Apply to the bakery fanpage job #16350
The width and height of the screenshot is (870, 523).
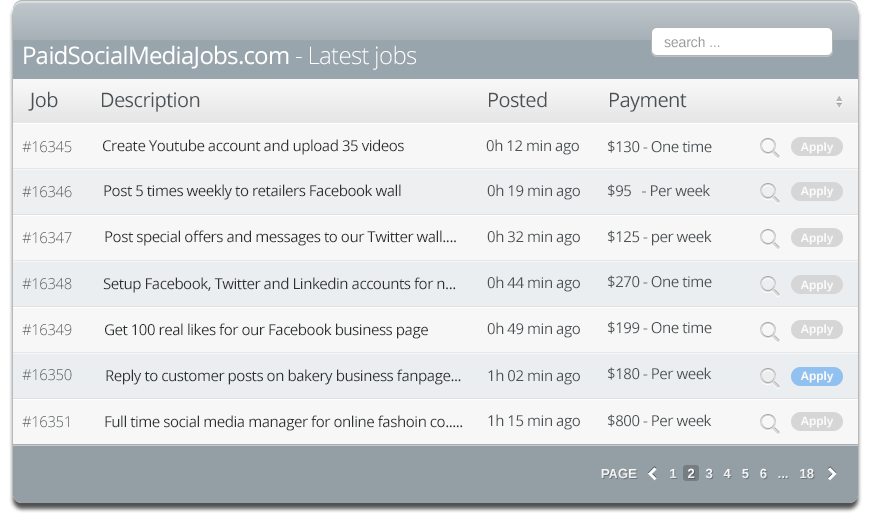coord(817,376)
